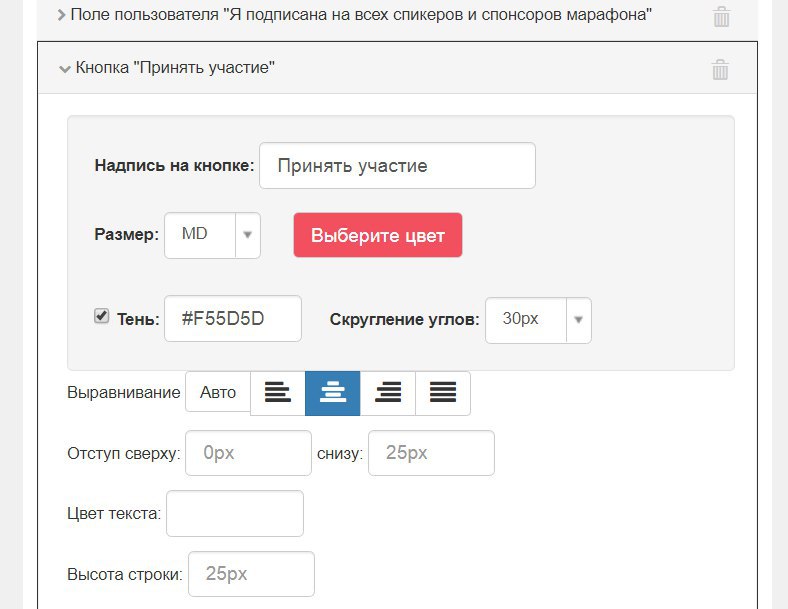This screenshot has width=788, height=609.
Task: Click the "Размер:" label
Action: tap(127, 235)
